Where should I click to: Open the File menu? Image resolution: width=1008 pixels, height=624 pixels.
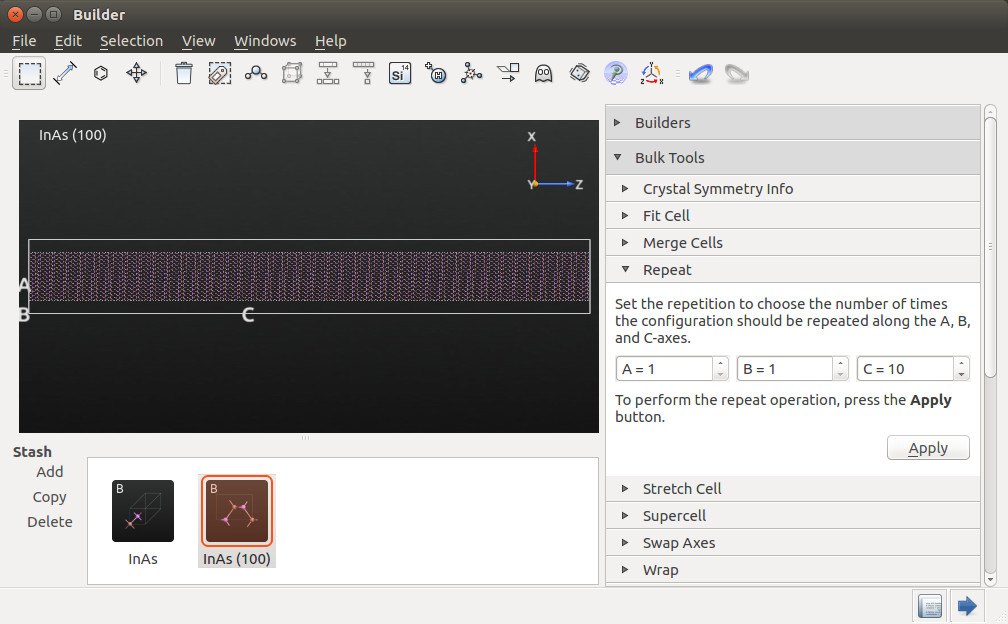pyautogui.click(x=24, y=40)
